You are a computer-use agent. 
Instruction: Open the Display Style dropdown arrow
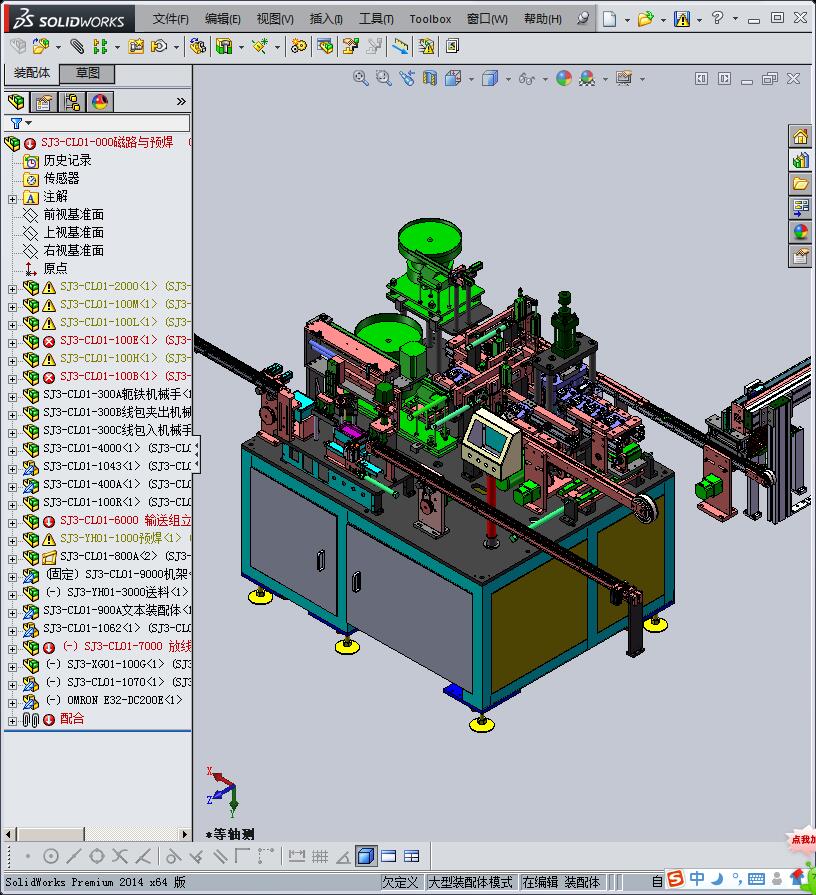(x=508, y=79)
